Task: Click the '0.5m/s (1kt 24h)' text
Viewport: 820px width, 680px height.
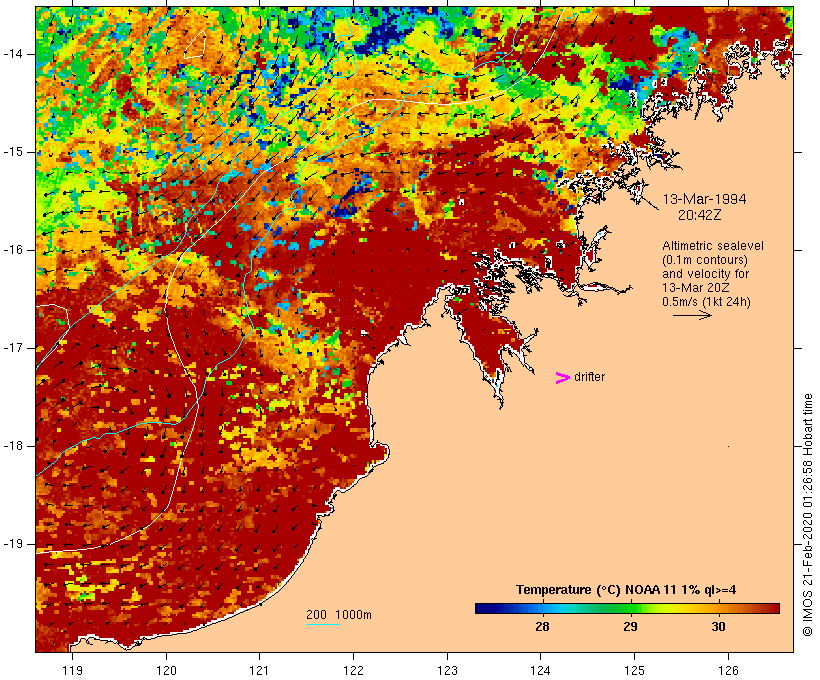Action: (706, 302)
